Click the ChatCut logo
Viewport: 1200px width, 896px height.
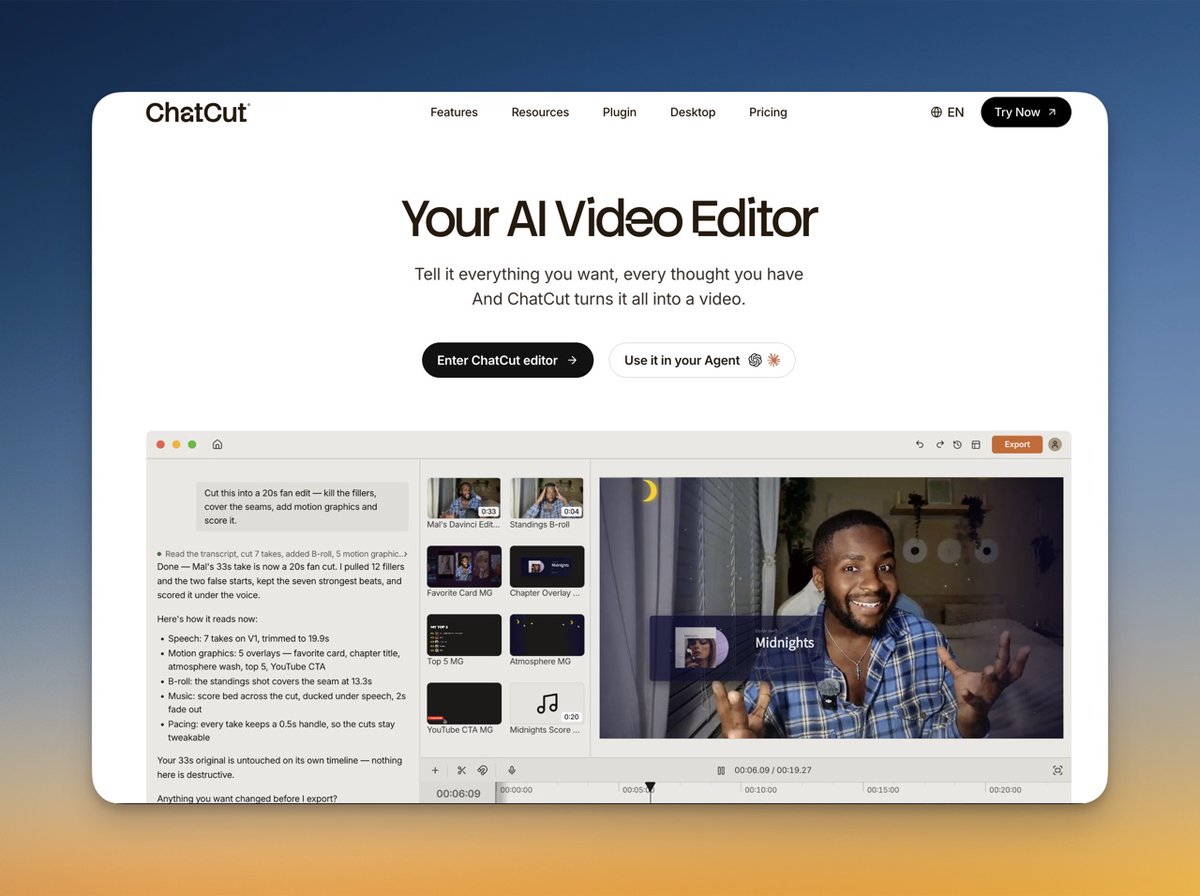click(x=198, y=112)
